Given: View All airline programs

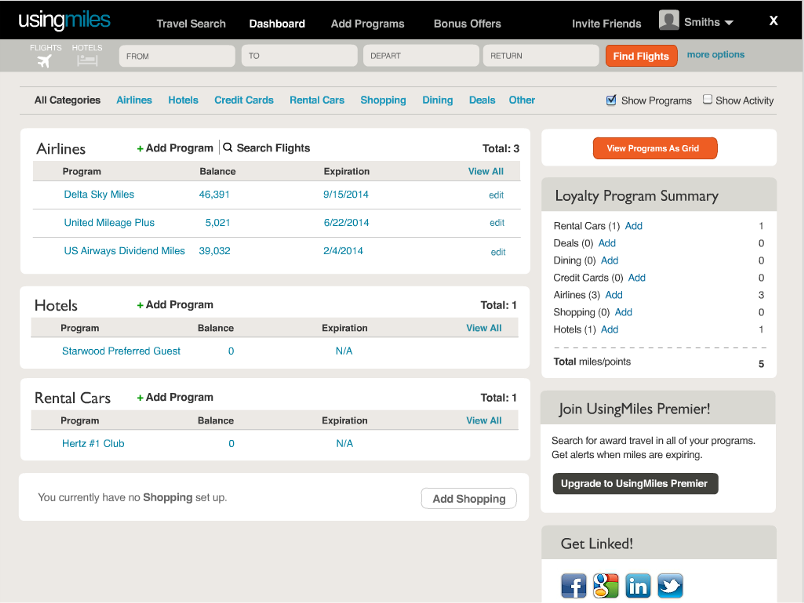Looking at the screenshot, I should 486,171.
